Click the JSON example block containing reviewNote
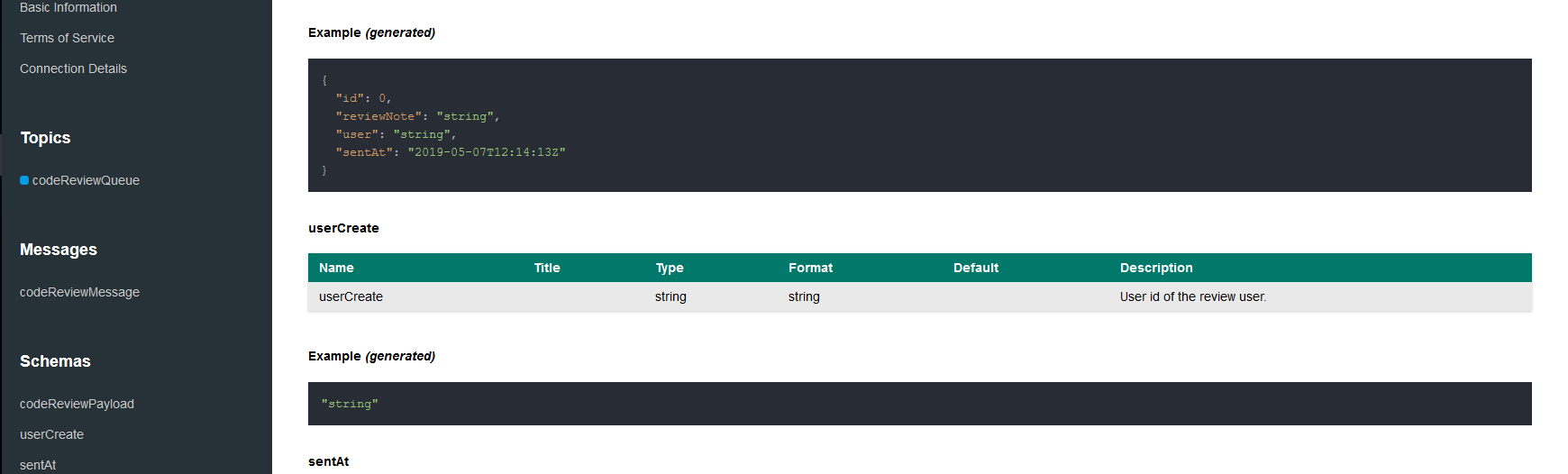1568x474 pixels. (919, 125)
